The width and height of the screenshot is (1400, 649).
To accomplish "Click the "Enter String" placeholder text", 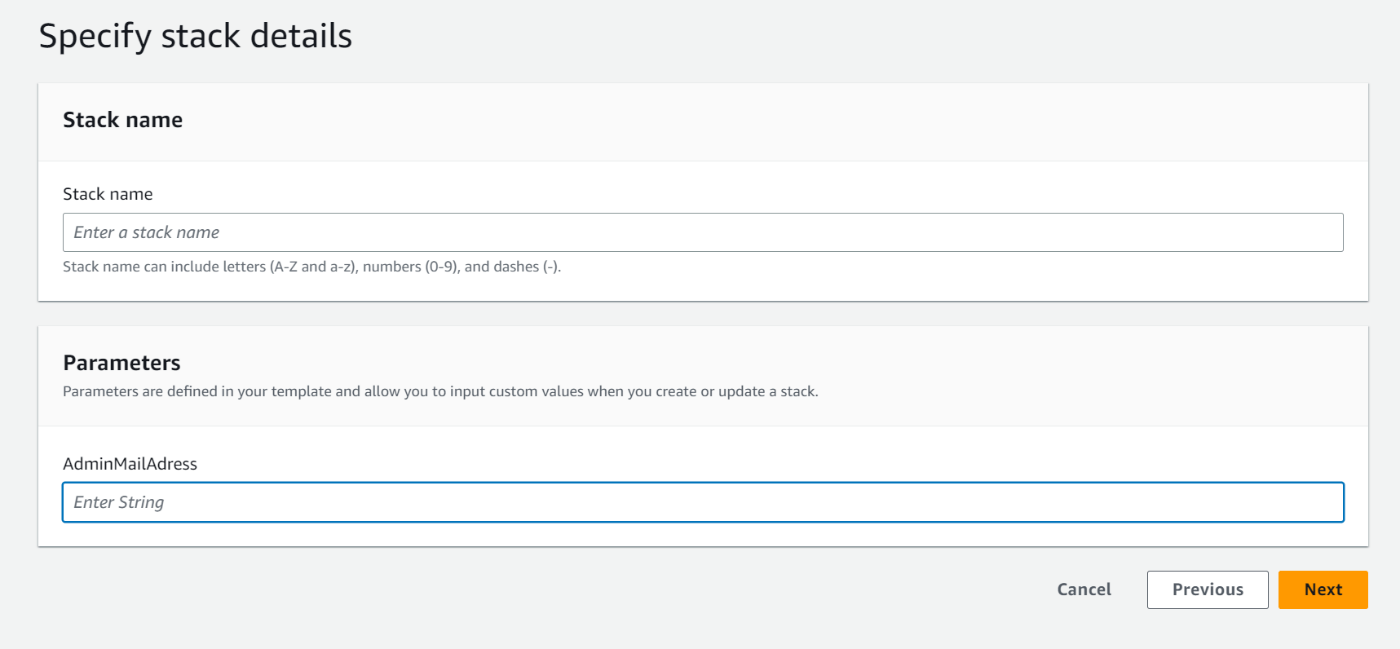I will coord(119,502).
